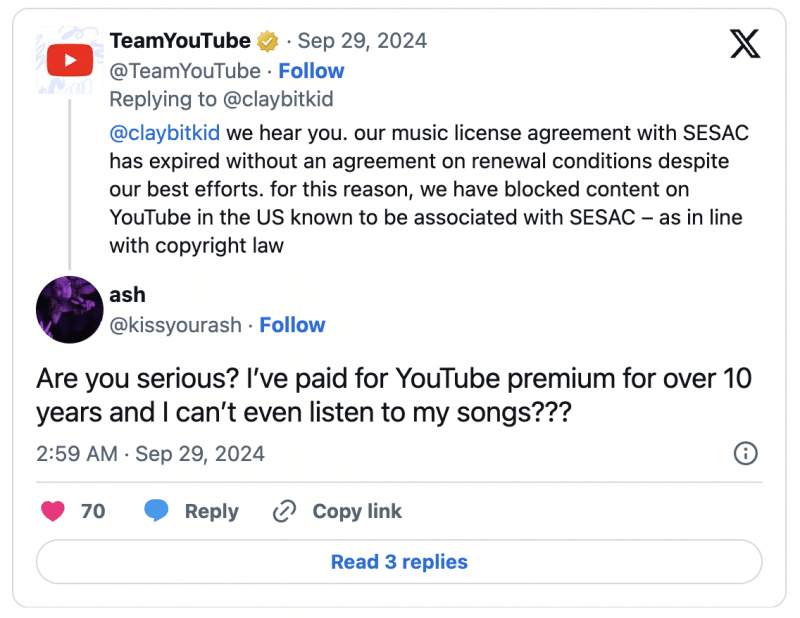Follow the kissyourash account
This screenshot has width=800, height=618.
[292, 325]
